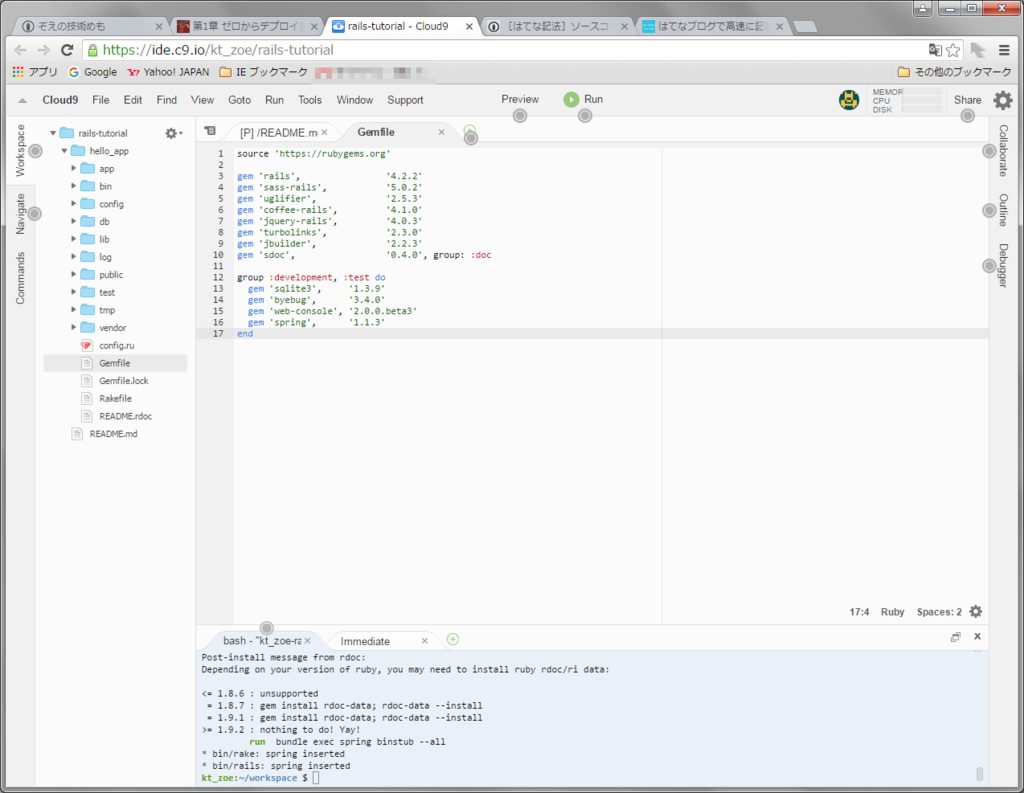Open Cloud9 preferences gear in top bar
This screenshot has width=1024, height=793.
pyautogui.click(x=1002, y=100)
